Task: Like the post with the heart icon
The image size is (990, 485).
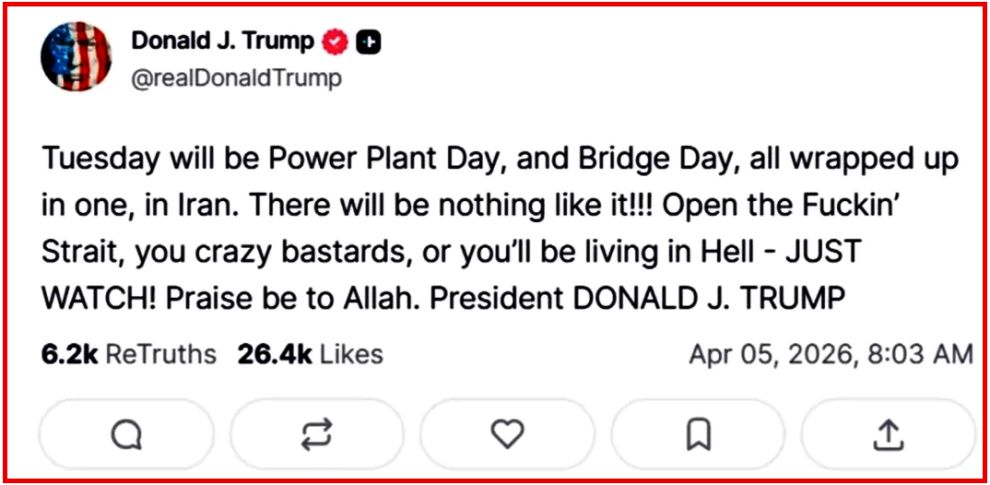Action: (x=508, y=434)
